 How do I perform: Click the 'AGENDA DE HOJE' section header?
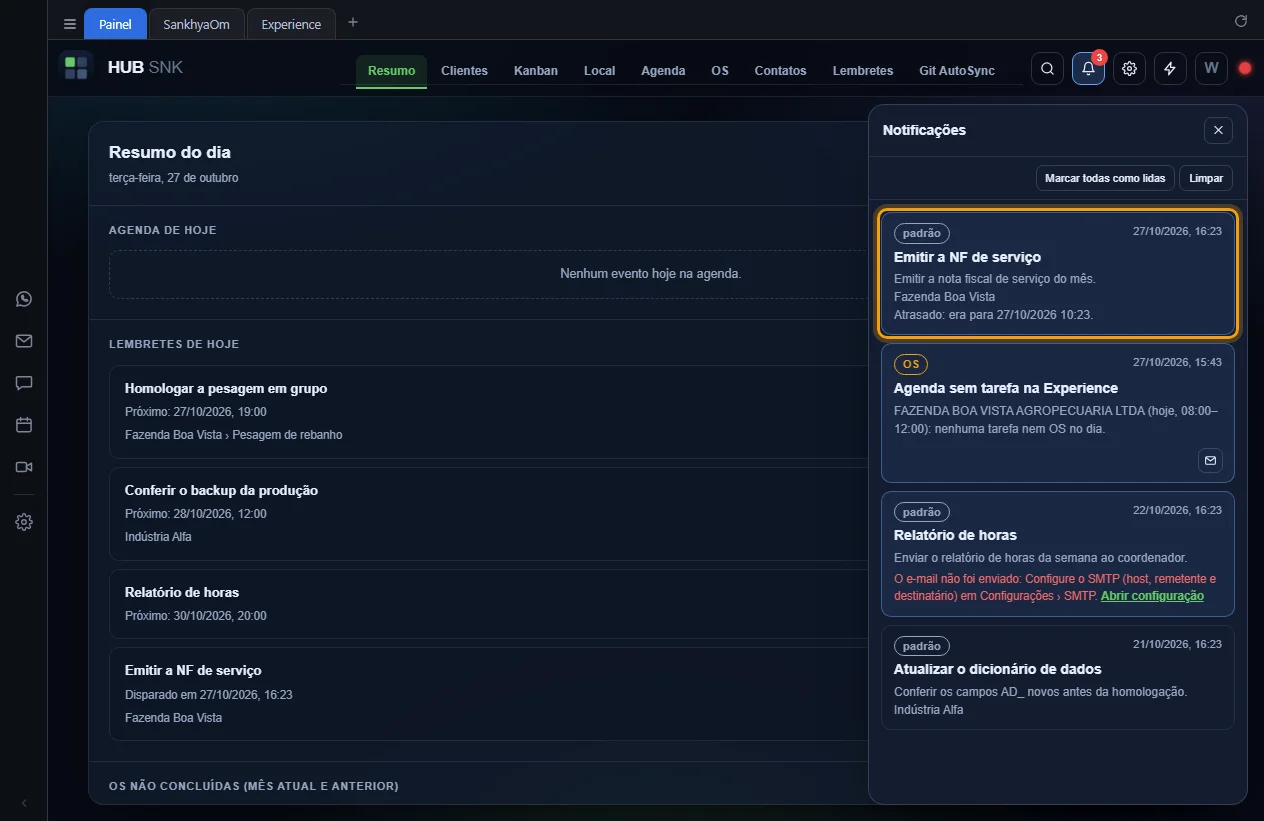click(x=163, y=230)
